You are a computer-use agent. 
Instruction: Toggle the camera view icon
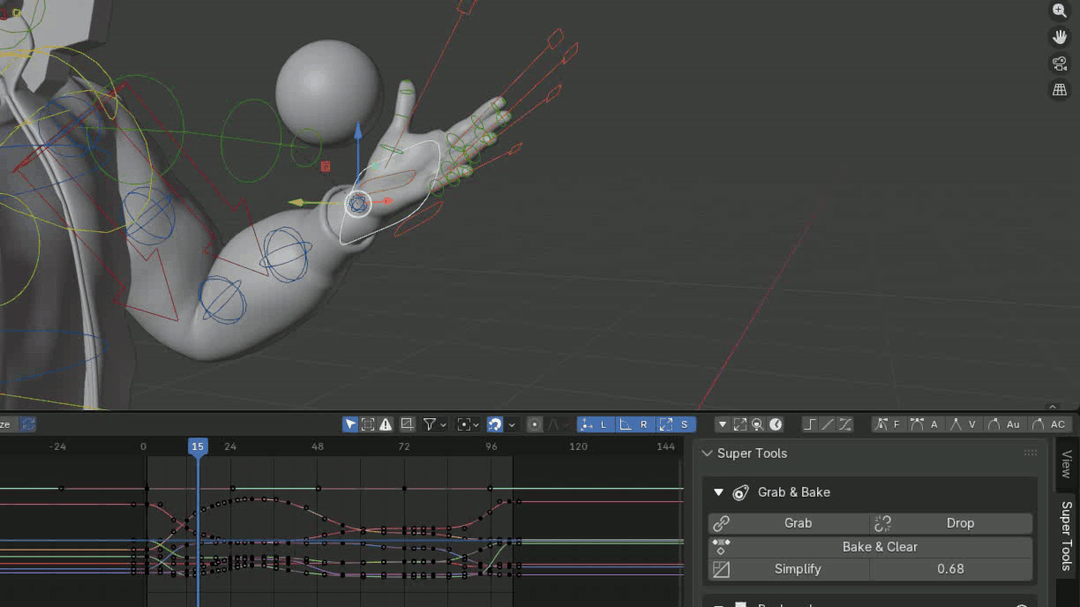[1059, 63]
